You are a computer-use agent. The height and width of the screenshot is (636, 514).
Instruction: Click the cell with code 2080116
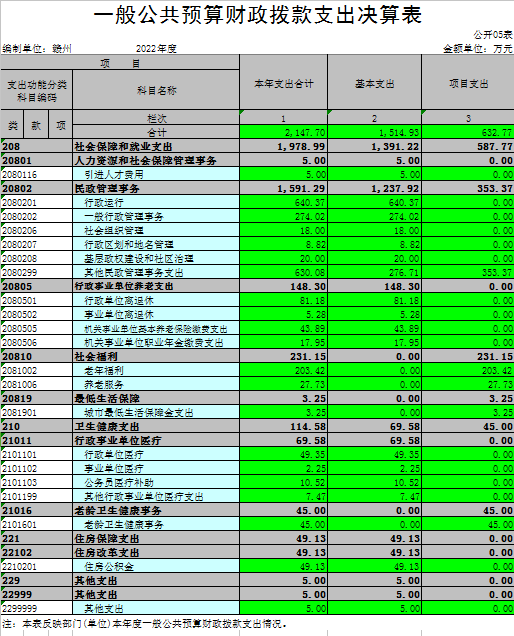tap(37, 174)
